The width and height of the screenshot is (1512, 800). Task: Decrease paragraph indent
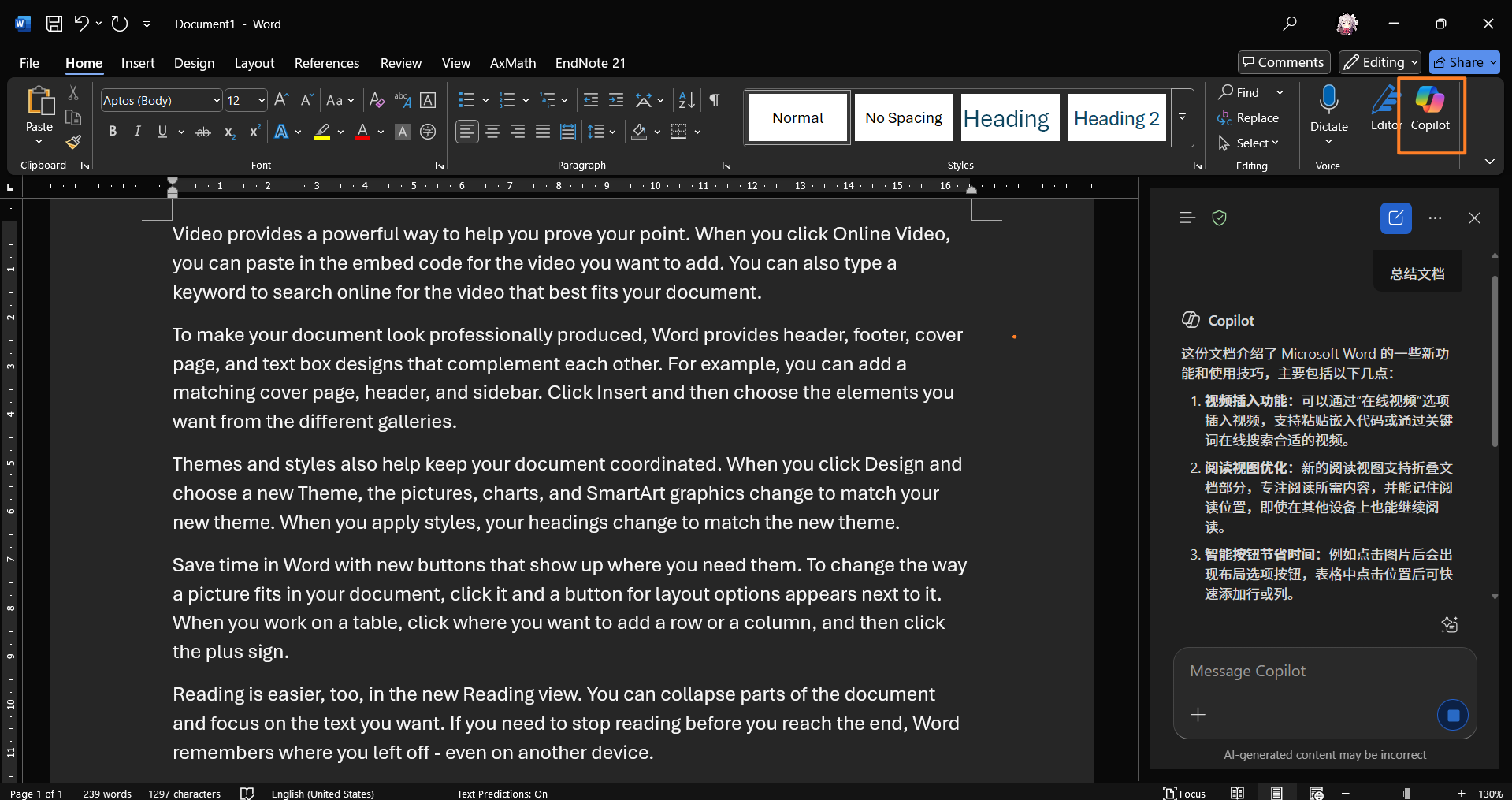tap(590, 100)
